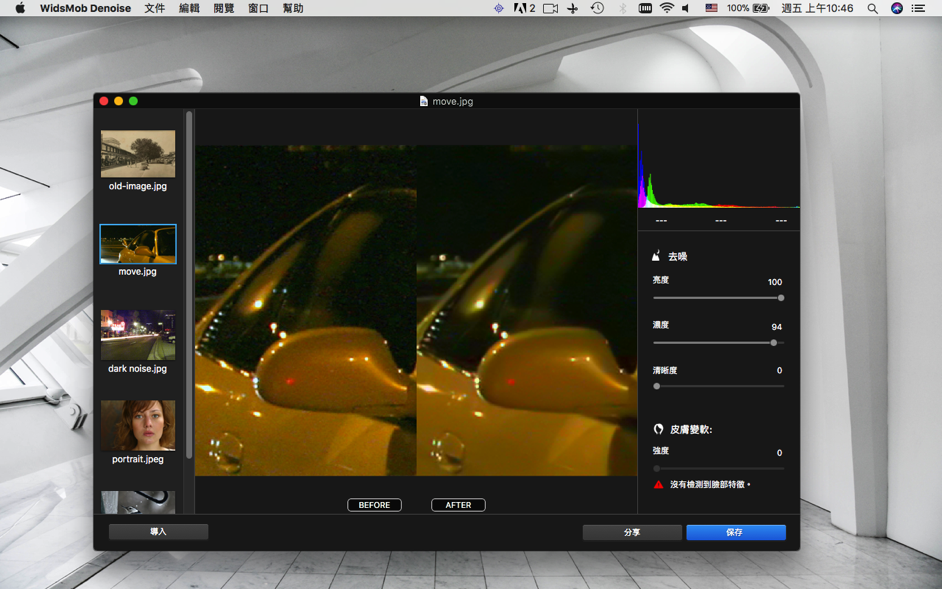Click the keyboard viewer icon in menu bar

coord(645,8)
